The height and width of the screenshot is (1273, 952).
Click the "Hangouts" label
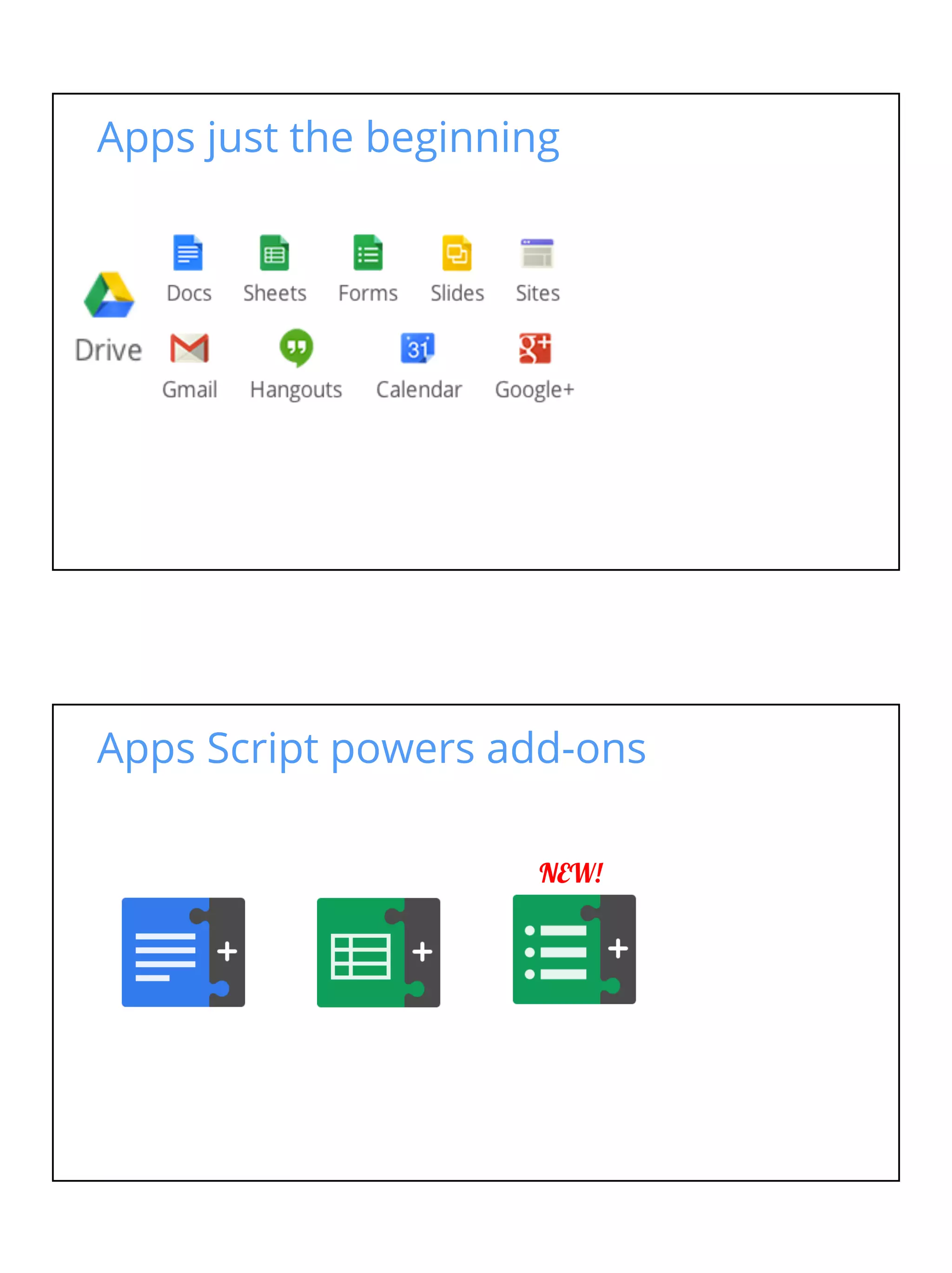[296, 391]
